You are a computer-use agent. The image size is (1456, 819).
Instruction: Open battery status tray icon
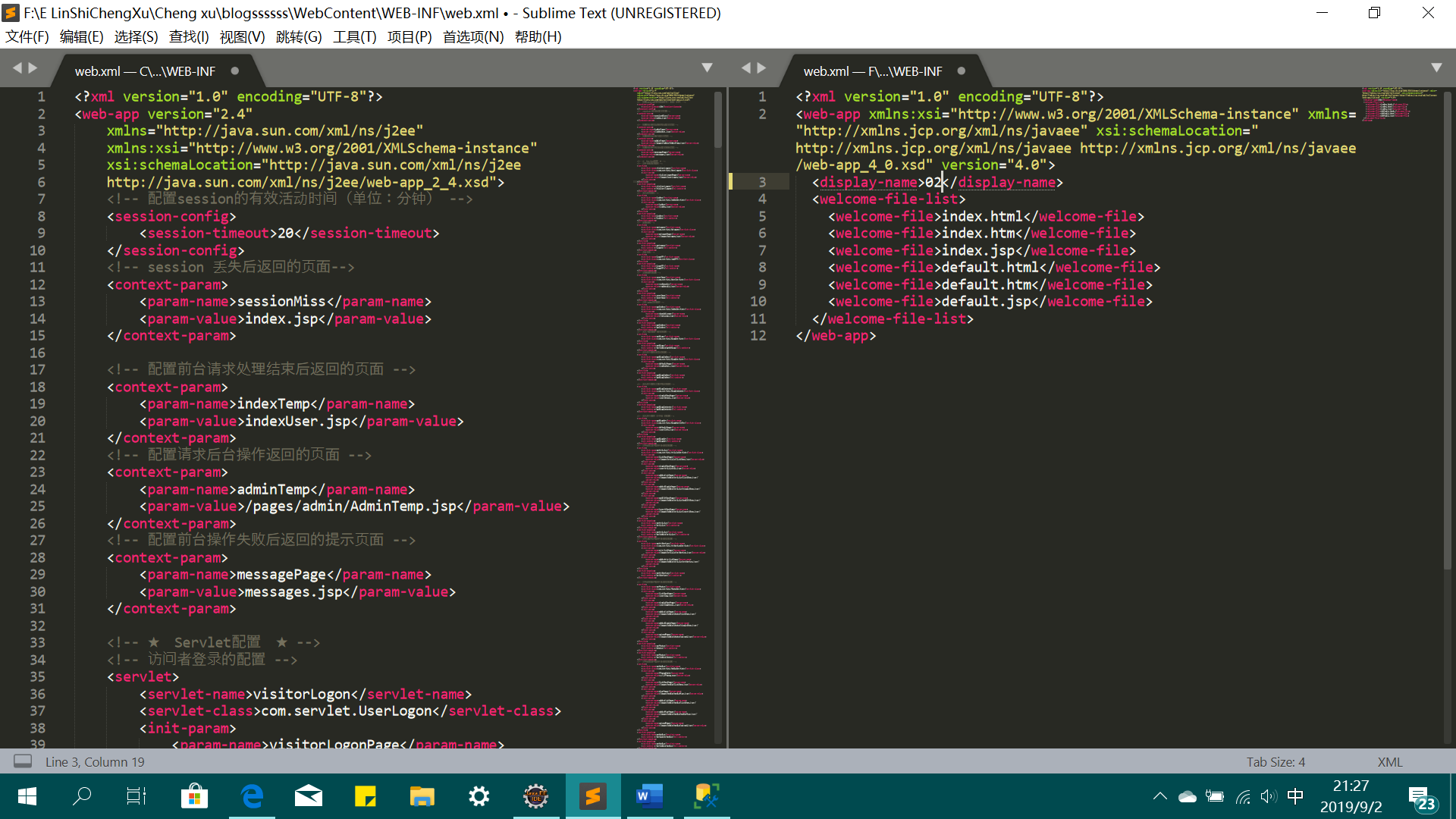[1215, 796]
